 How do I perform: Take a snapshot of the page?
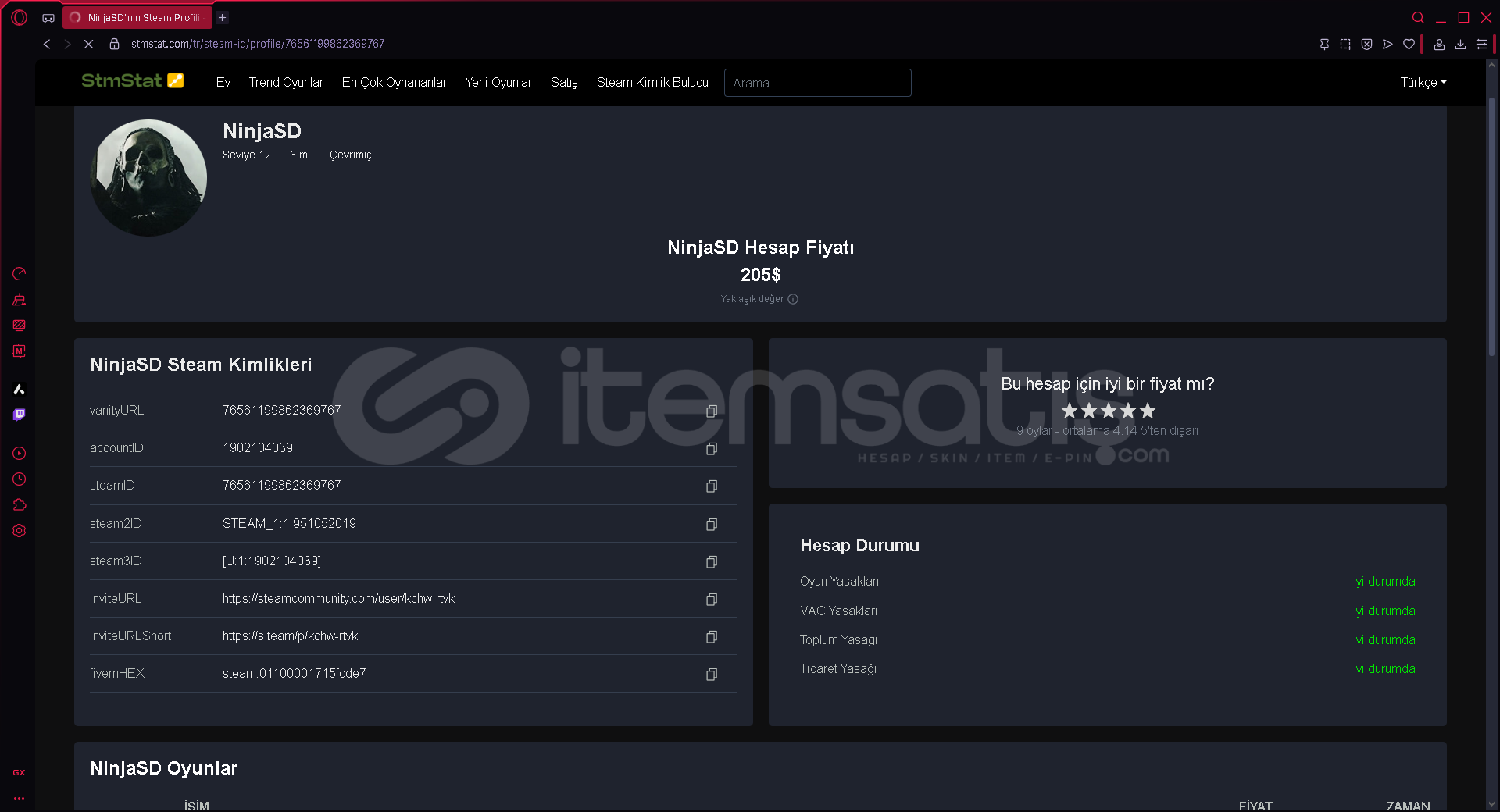pyautogui.click(x=1345, y=44)
